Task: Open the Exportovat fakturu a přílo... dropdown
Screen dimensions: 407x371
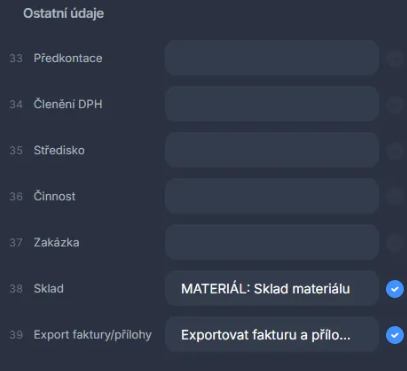Action: 272,334
